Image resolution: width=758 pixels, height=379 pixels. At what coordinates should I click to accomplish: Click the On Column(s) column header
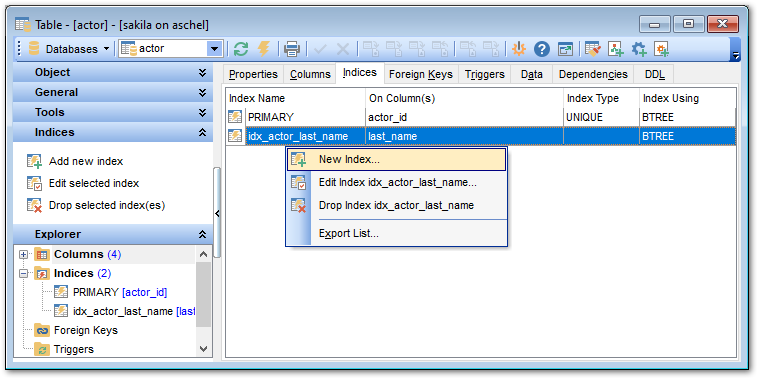pyautogui.click(x=465, y=99)
